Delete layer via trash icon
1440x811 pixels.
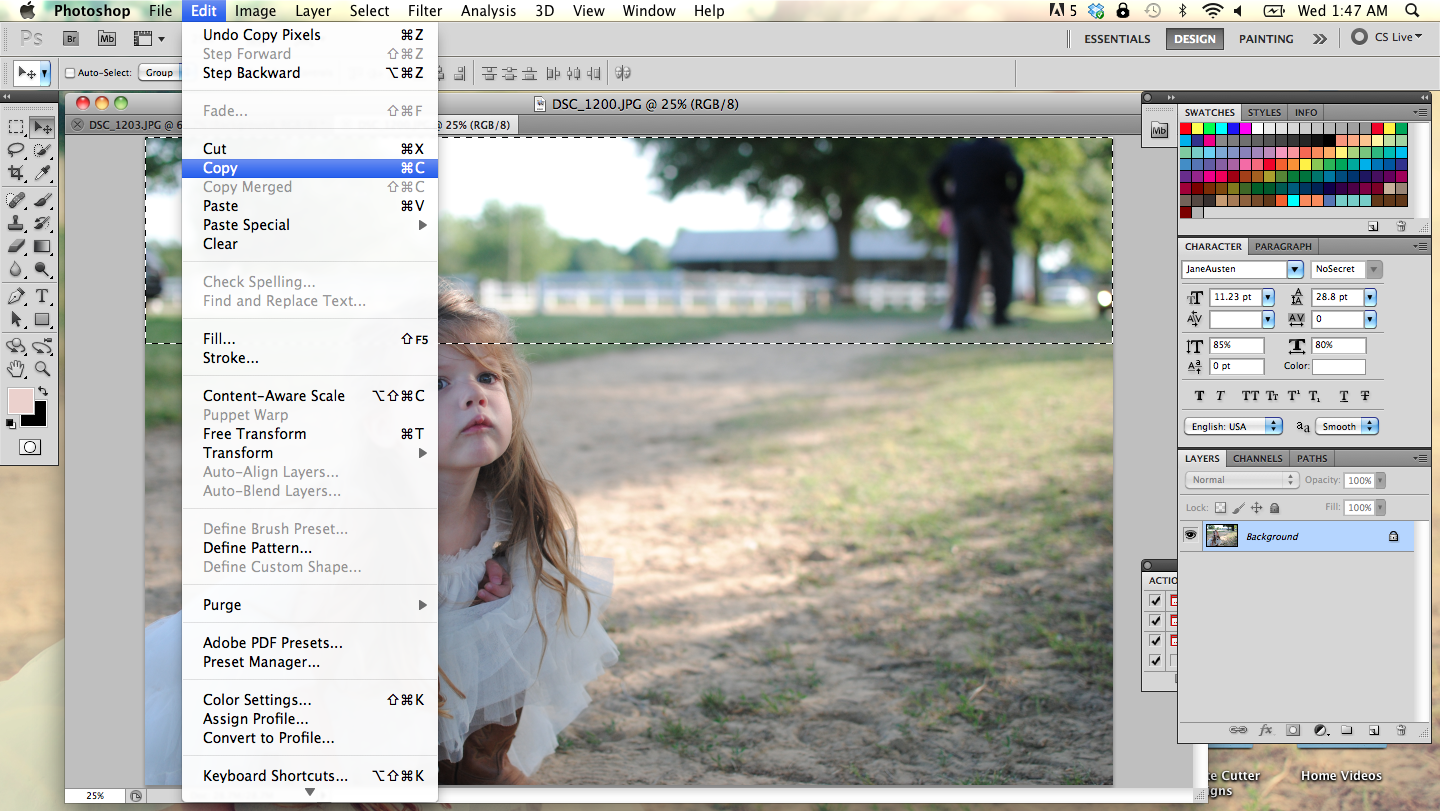tap(1401, 731)
